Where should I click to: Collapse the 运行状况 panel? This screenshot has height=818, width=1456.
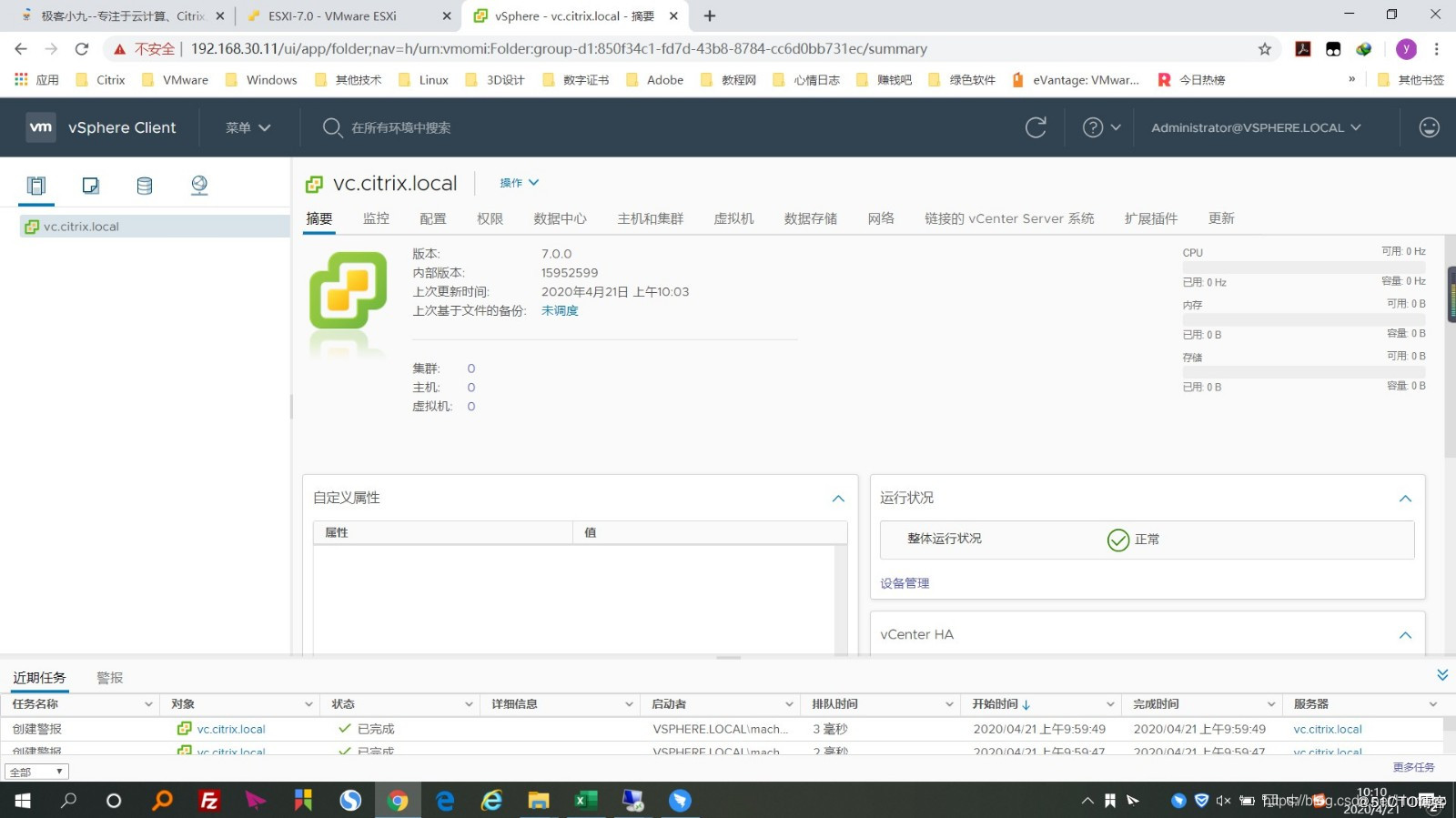pos(1405,499)
